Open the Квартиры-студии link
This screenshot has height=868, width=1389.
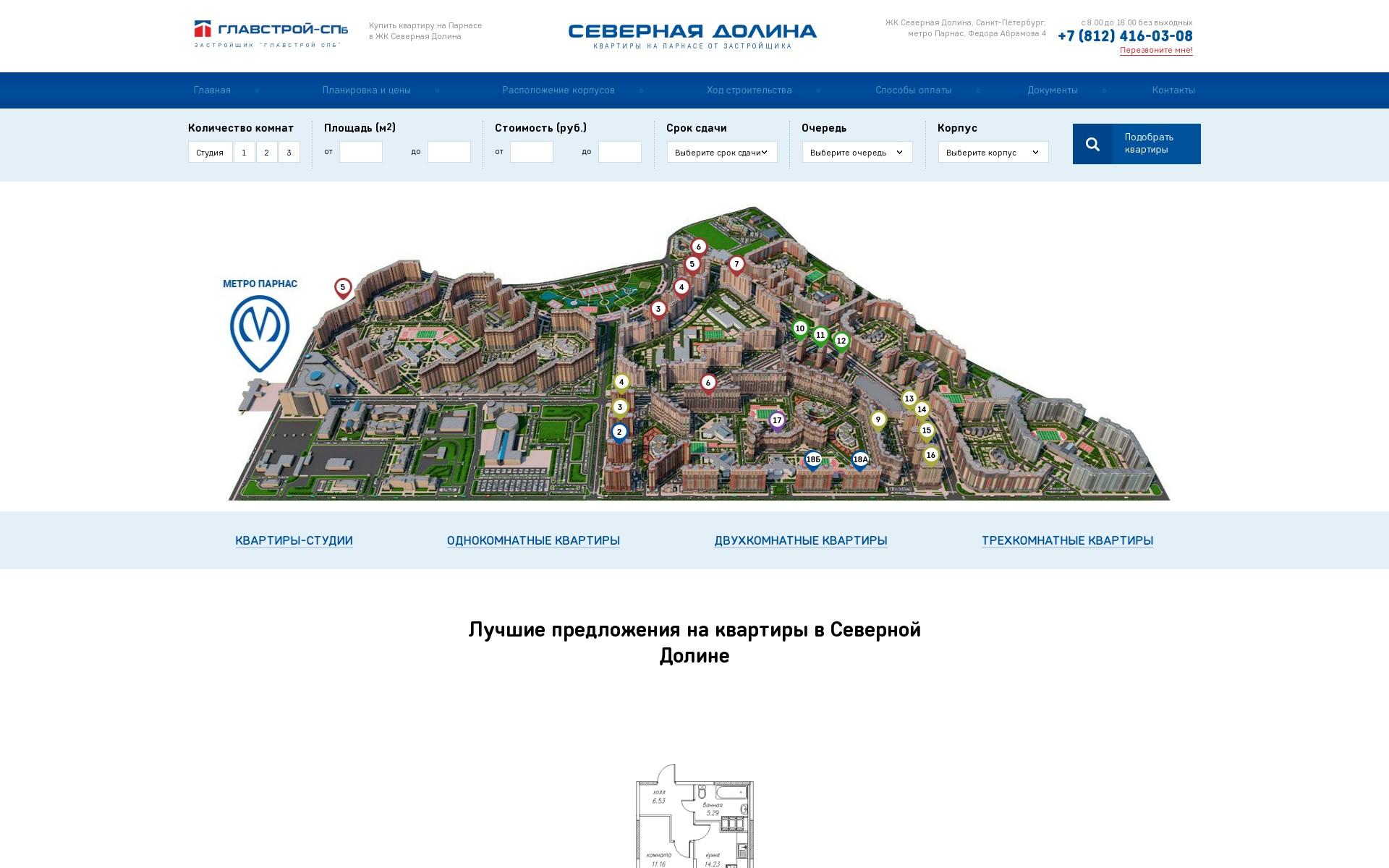click(294, 540)
